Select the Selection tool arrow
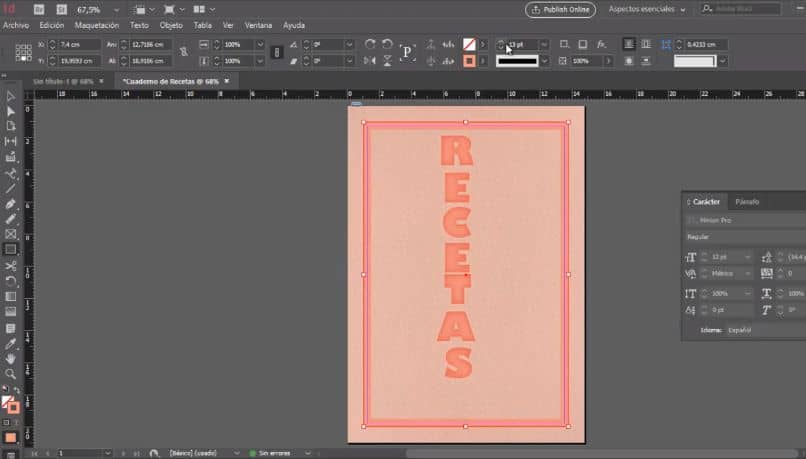The width and height of the screenshot is (806, 459). click(11, 96)
